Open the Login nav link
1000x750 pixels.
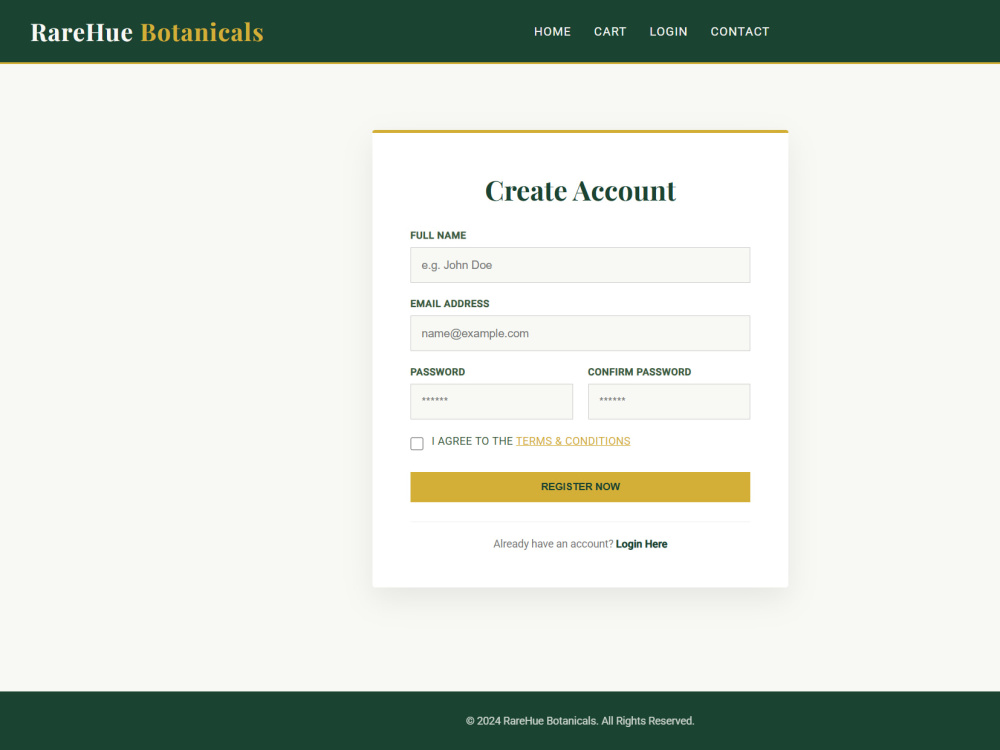point(668,31)
